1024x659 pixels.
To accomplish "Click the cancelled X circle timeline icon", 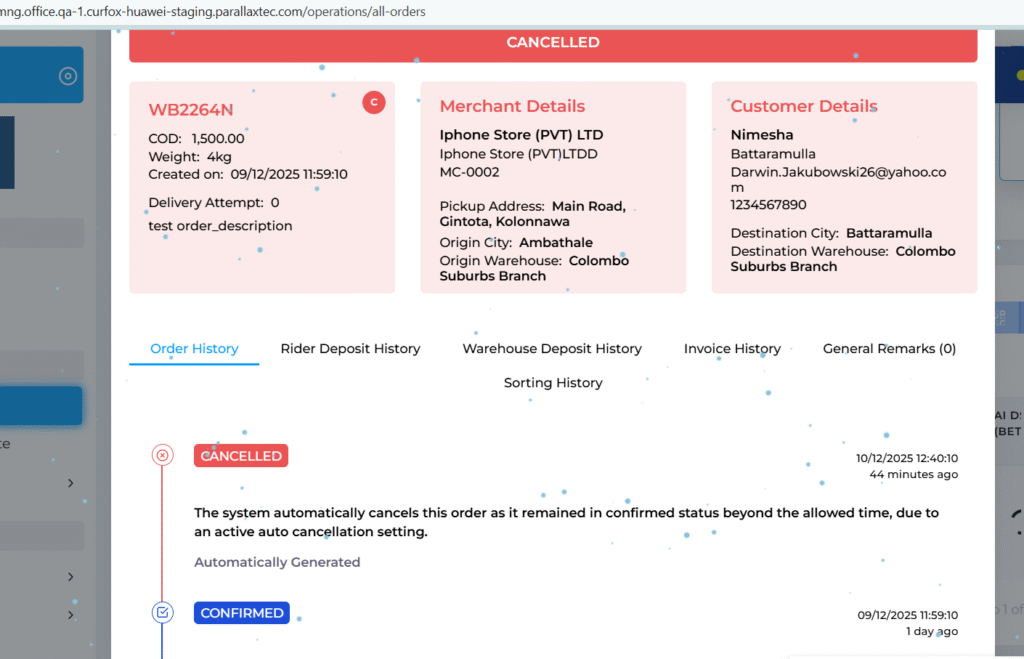I will point(162,456).
